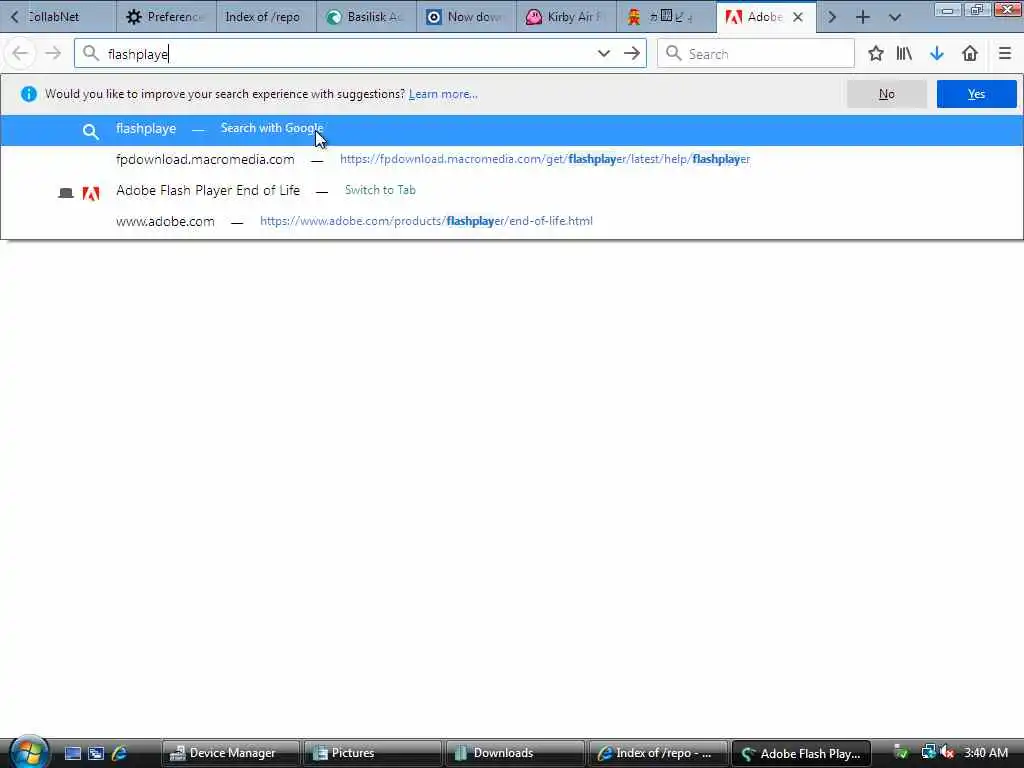1024x768 pixels.
Task: Click the Switch between windows icon
Action: (x=96, y=753)
